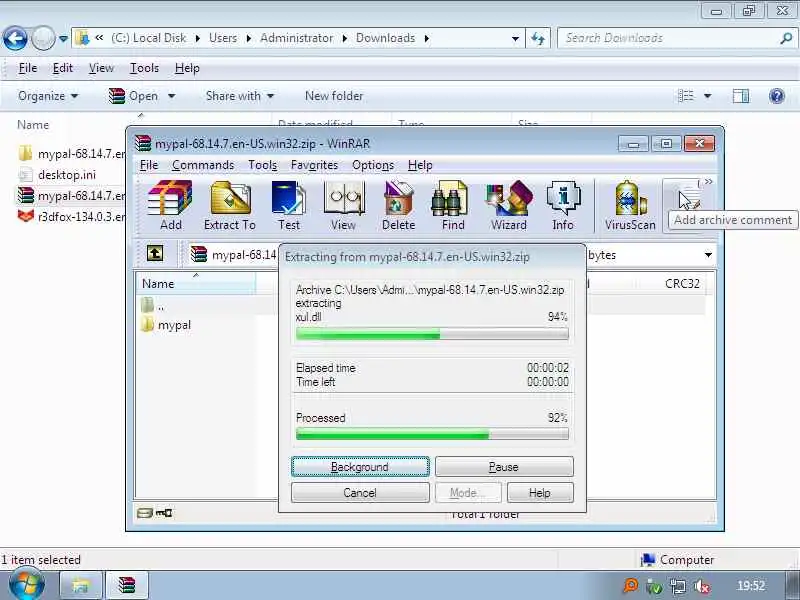Click the drive icon in WinRAR status bar
The height and width of the screenshot is (600, 800).
pos(145,513)
